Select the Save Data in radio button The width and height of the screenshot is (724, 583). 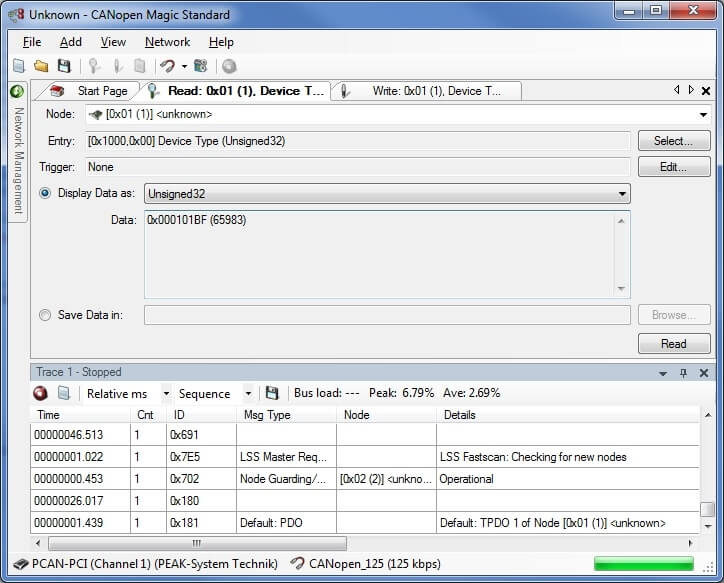point(45,315)
